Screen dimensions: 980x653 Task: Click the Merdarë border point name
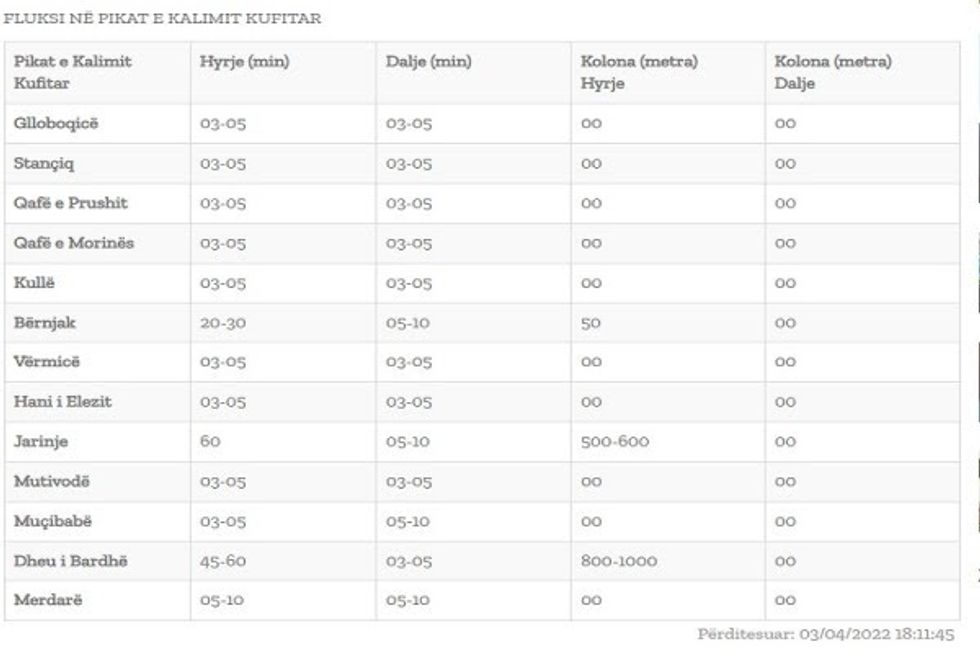tap(47, 600)
